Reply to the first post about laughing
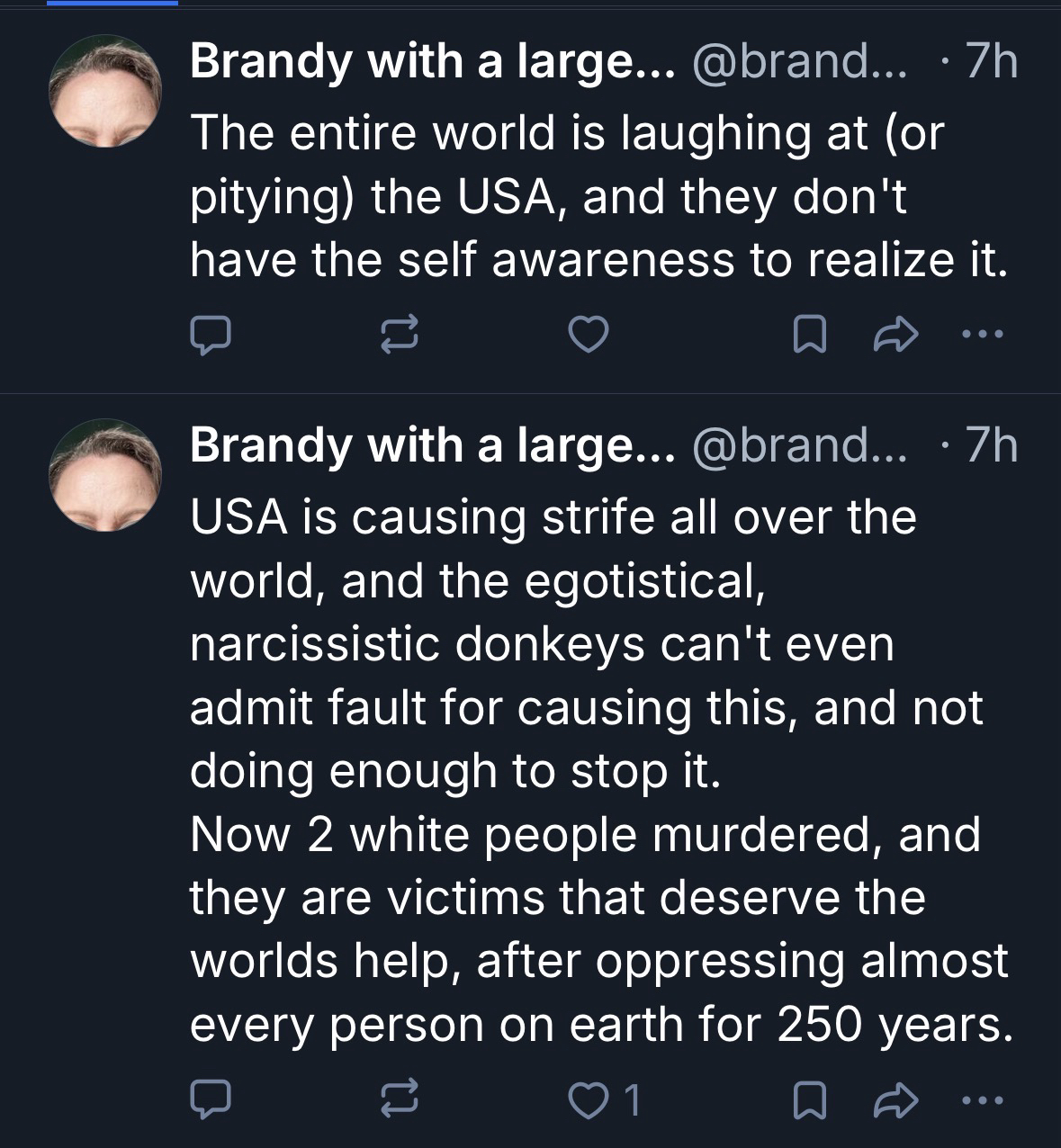 [x=211, y=335]
